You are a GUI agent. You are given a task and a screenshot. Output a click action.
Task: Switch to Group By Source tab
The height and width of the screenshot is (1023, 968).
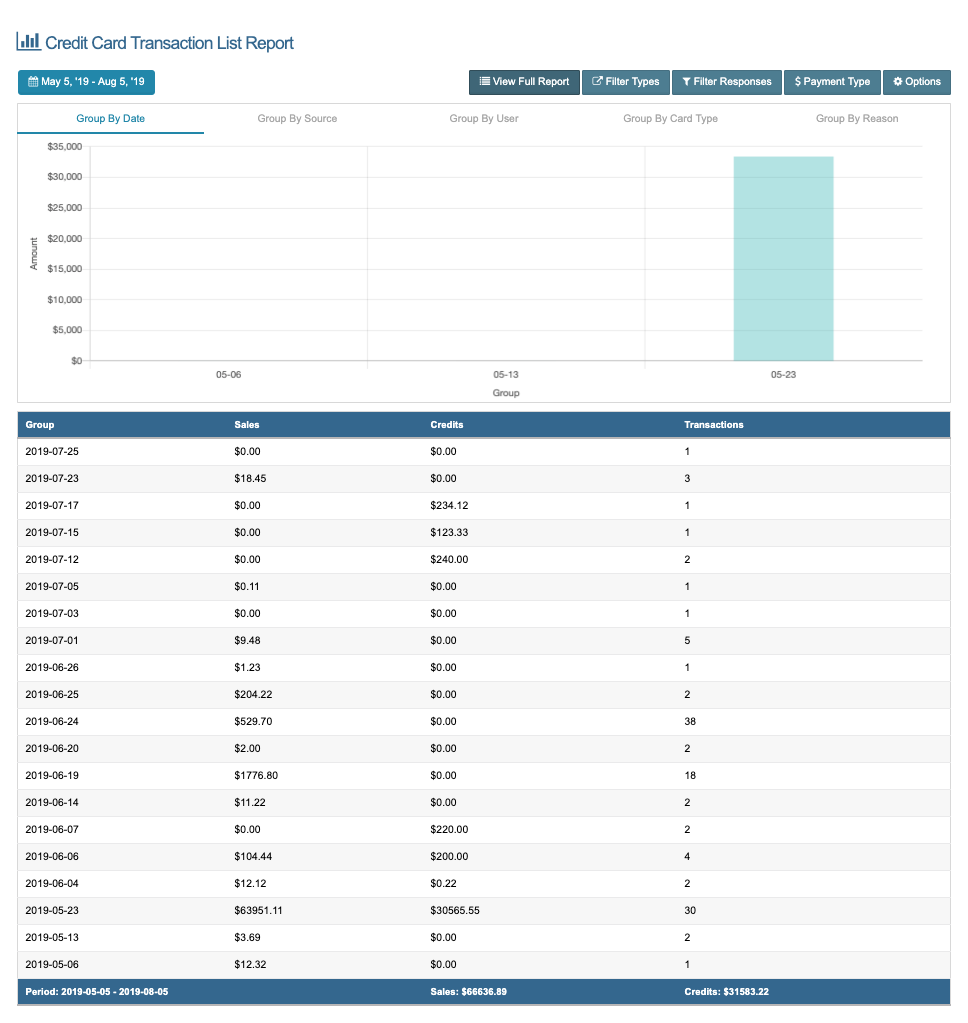click(x=297, y=118)
